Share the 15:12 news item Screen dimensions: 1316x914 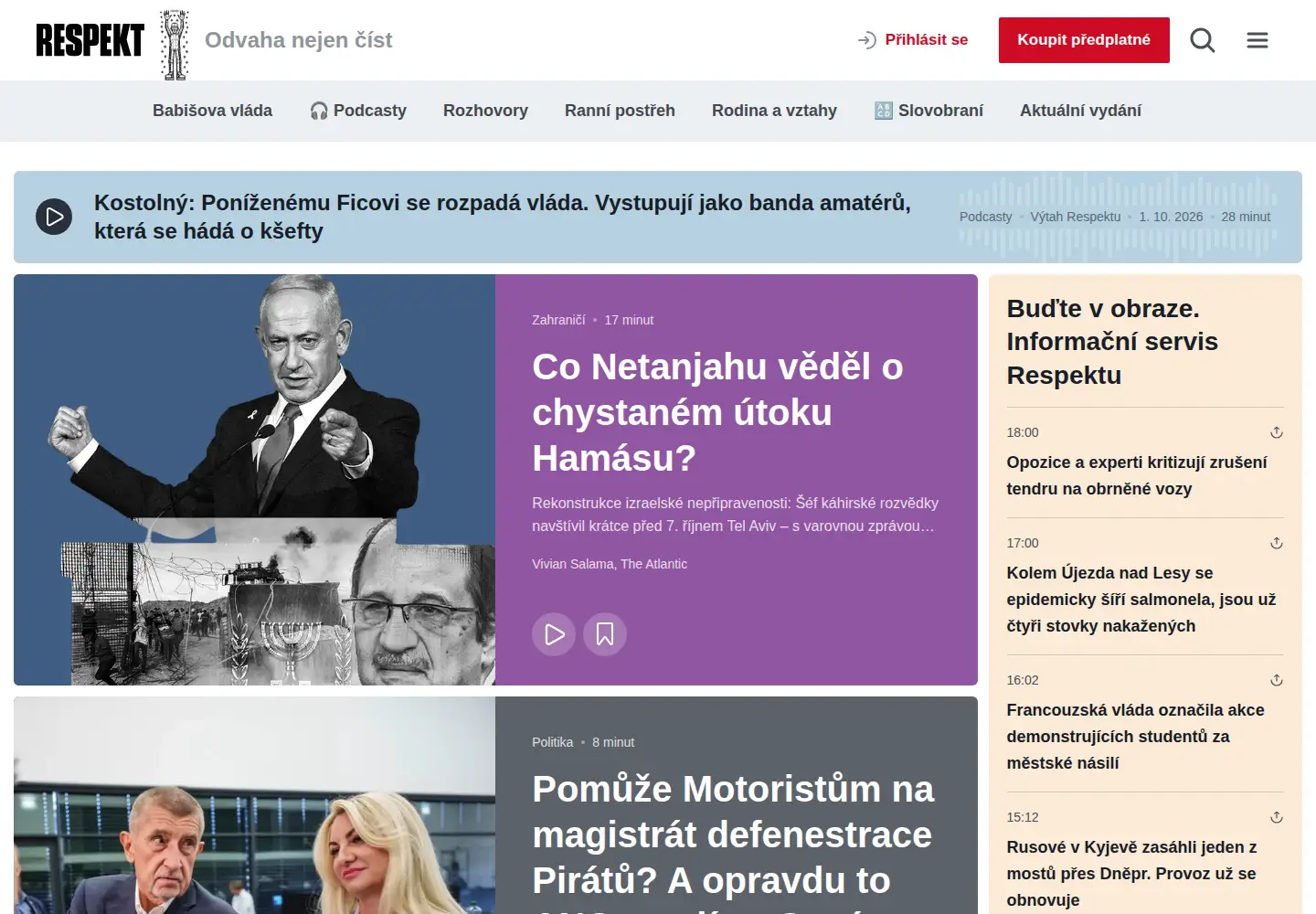coord(1277,817)
